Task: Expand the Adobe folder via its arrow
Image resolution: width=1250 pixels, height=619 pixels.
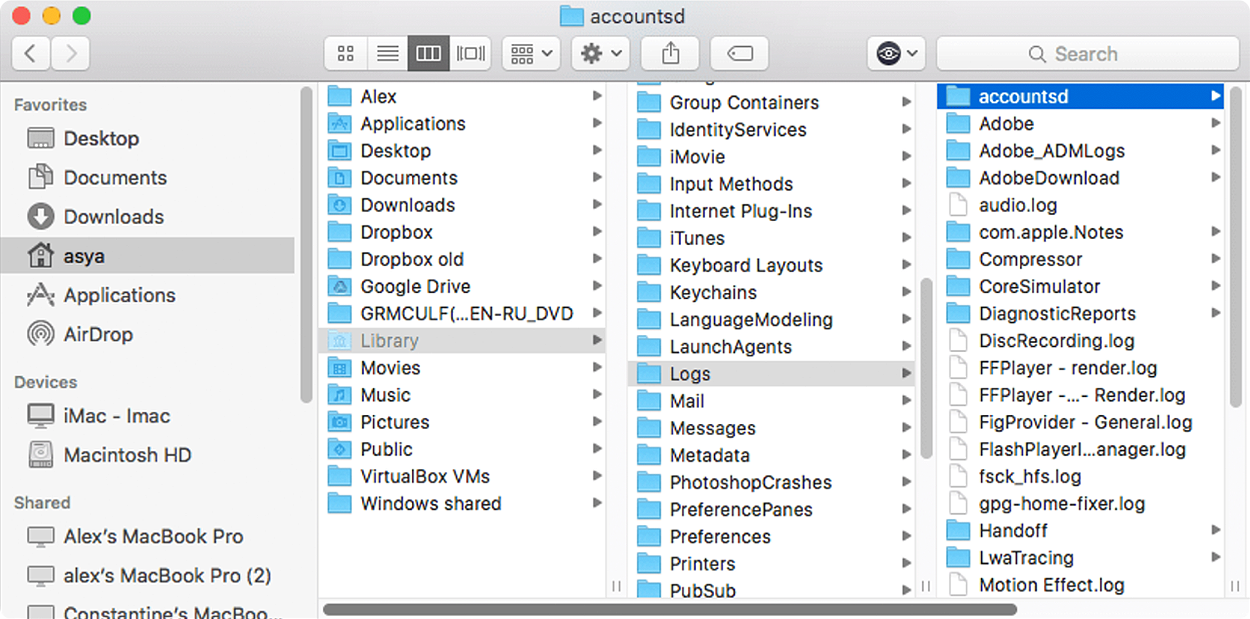Action: click(1216, 123)
